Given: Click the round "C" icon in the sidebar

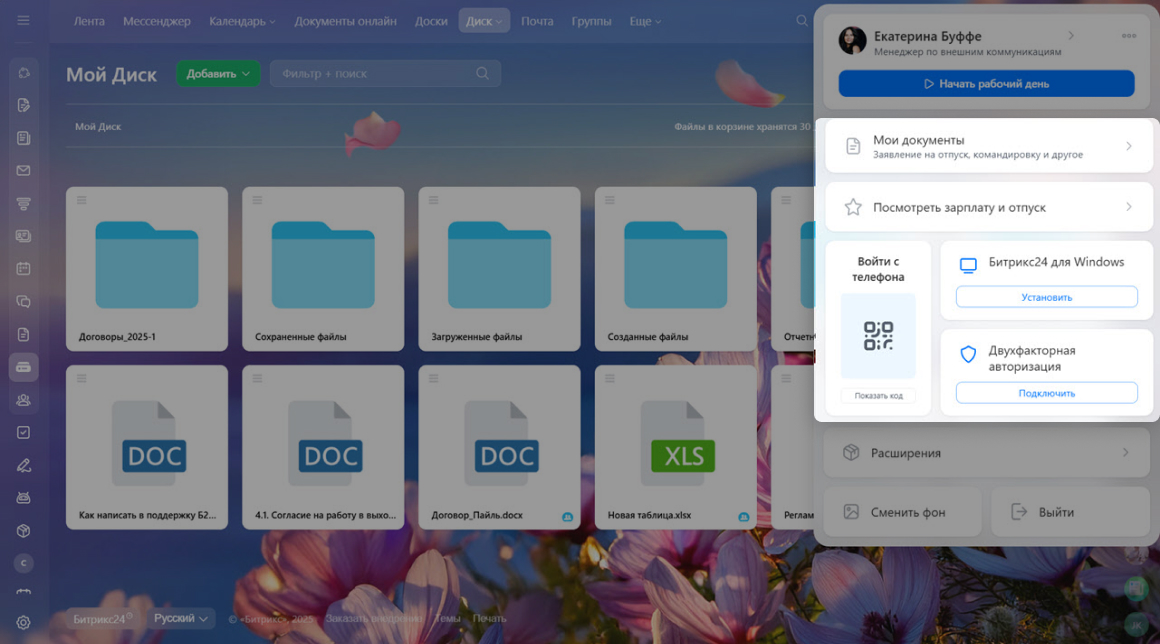Looking at the screenshot, I should (x=24, y=563).
